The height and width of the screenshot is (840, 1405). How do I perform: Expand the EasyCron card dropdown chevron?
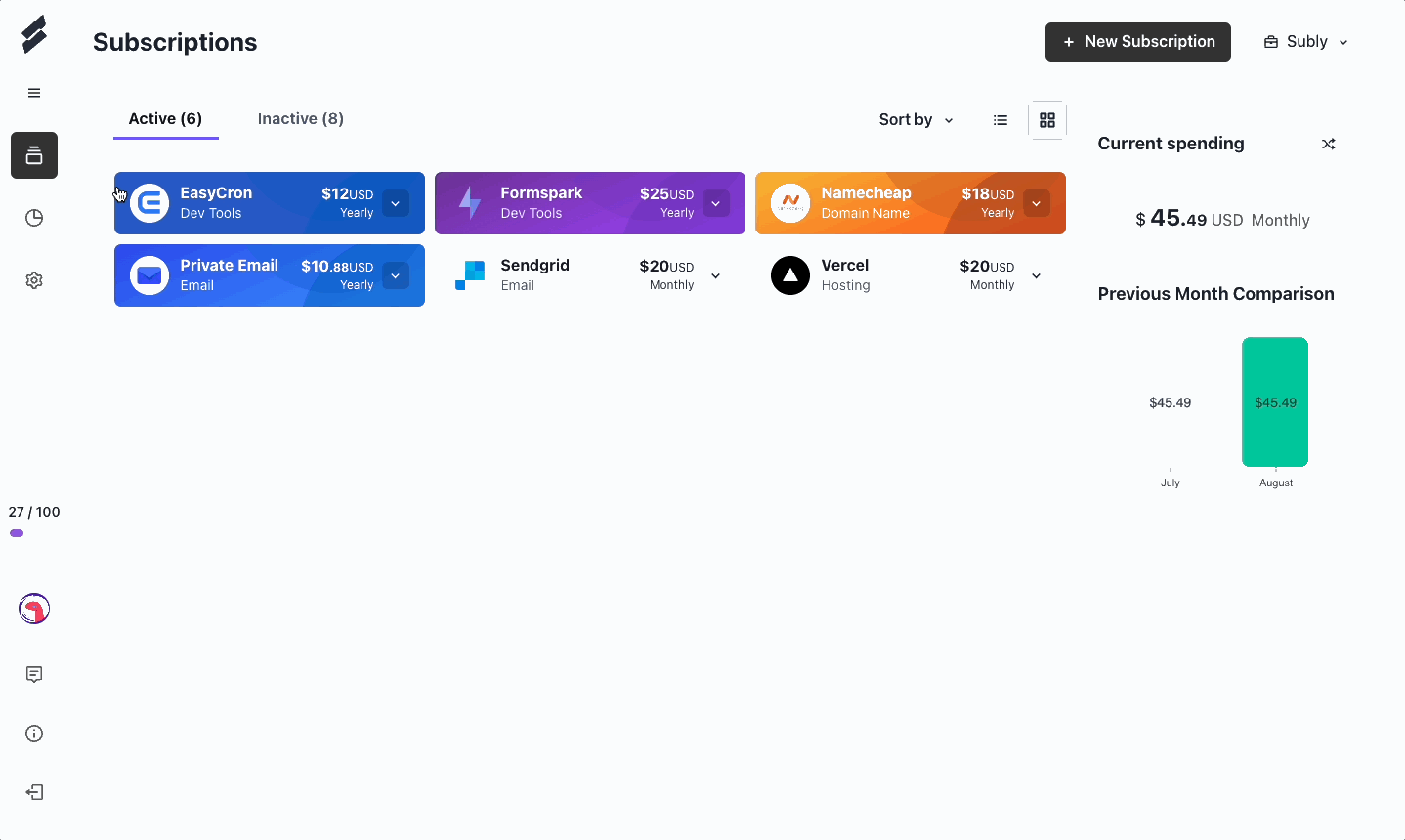[396, 203]
